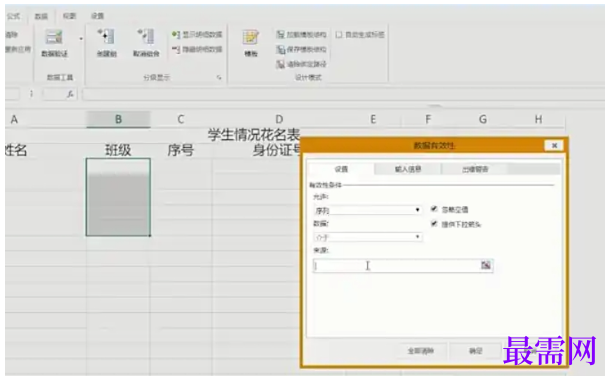The width and height of the screenshot is (615, 382).
Task: Click the 全部清除 button
Action: tap(420, 351)
